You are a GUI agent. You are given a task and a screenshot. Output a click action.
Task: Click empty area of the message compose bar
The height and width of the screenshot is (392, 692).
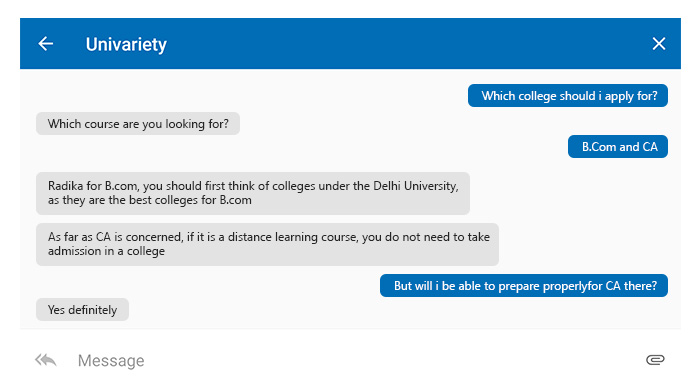click(x=397, y=361)
